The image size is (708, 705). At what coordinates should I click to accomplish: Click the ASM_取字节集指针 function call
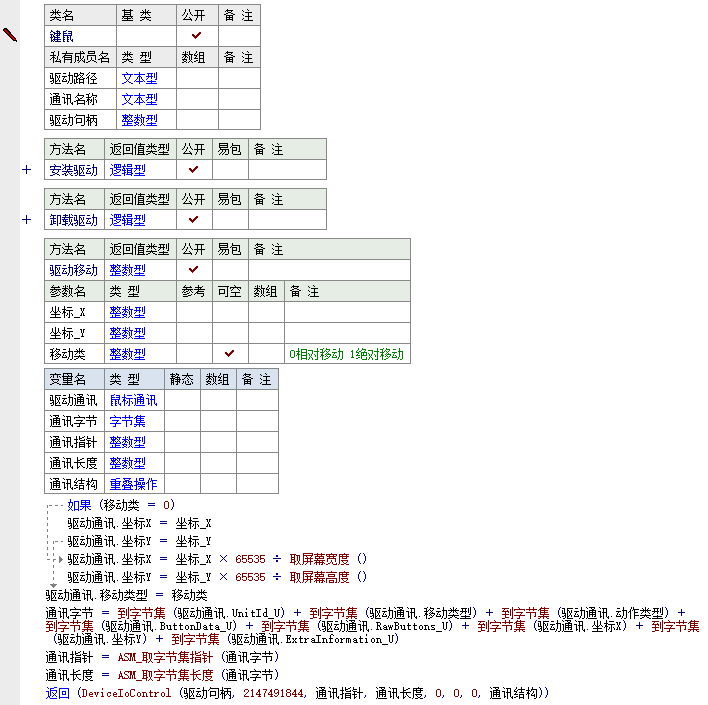coord(165,657)
